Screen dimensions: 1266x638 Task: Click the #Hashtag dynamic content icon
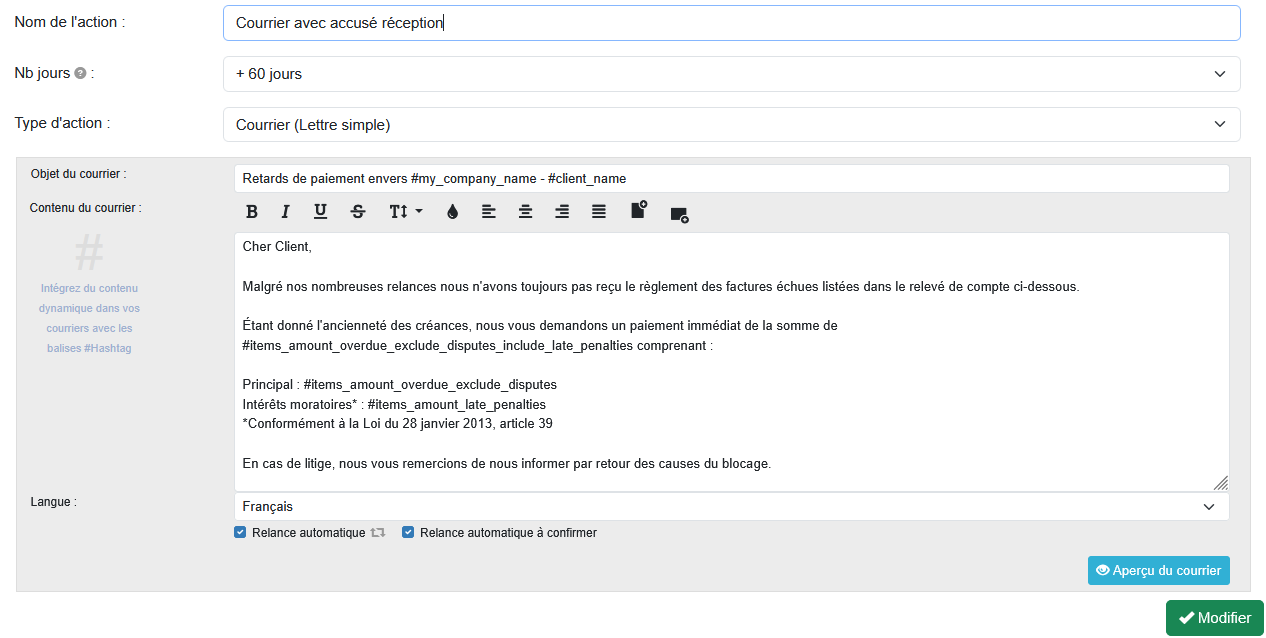point(88,252)
